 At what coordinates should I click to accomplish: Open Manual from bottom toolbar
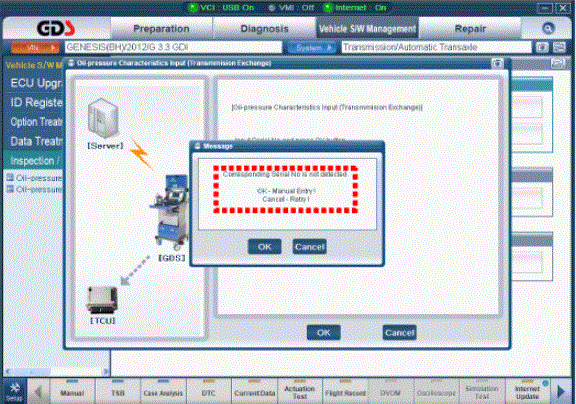click(x=72, y=392)
